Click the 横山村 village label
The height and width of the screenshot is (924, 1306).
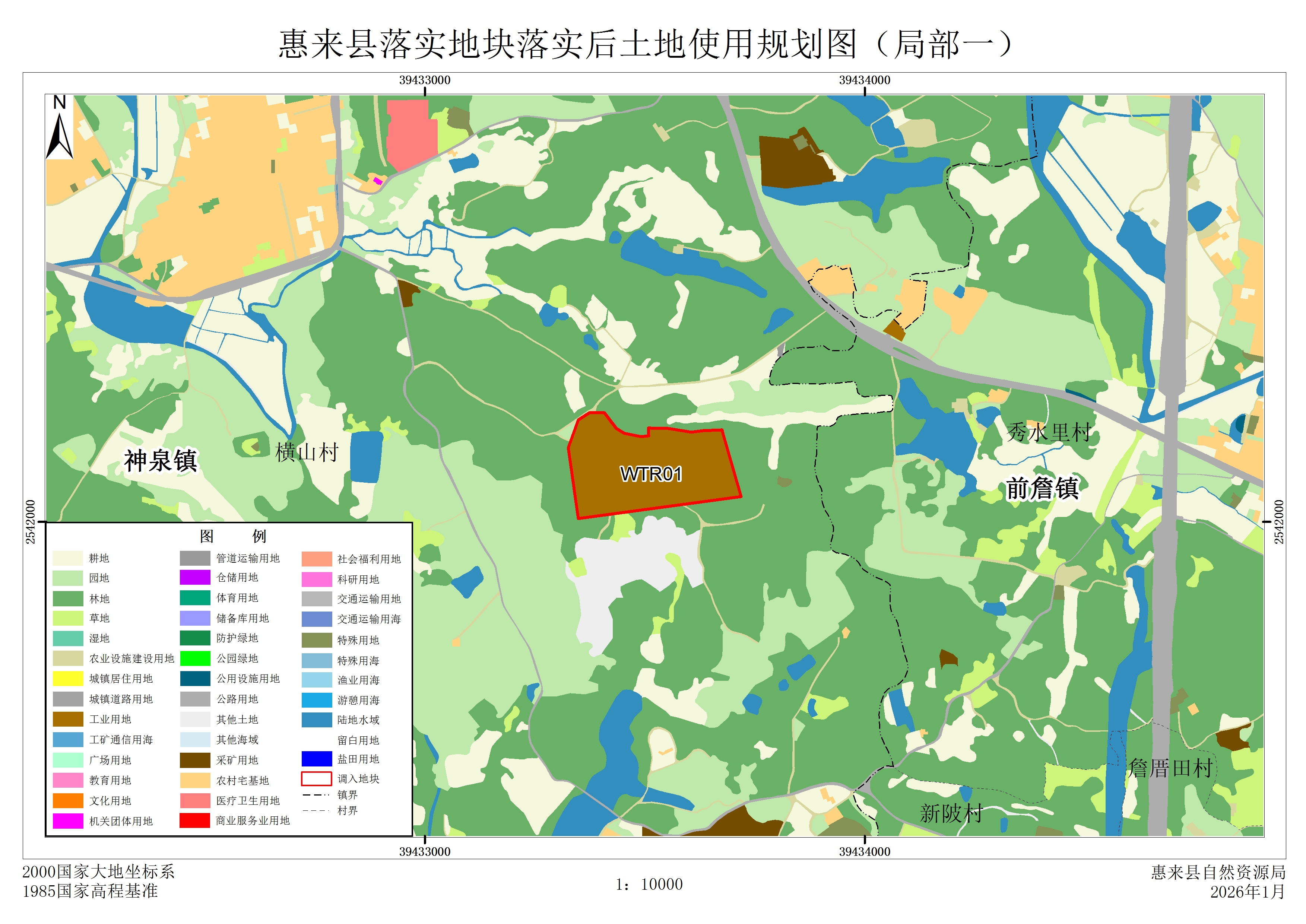click(307, 453)
